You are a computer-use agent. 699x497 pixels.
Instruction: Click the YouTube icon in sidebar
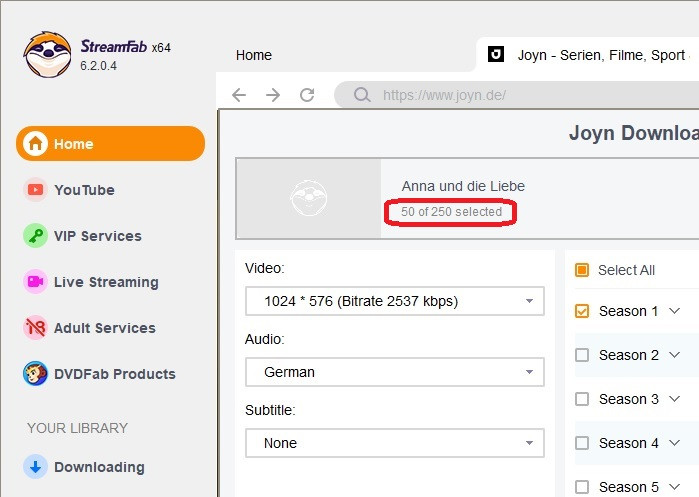[36, 190]
